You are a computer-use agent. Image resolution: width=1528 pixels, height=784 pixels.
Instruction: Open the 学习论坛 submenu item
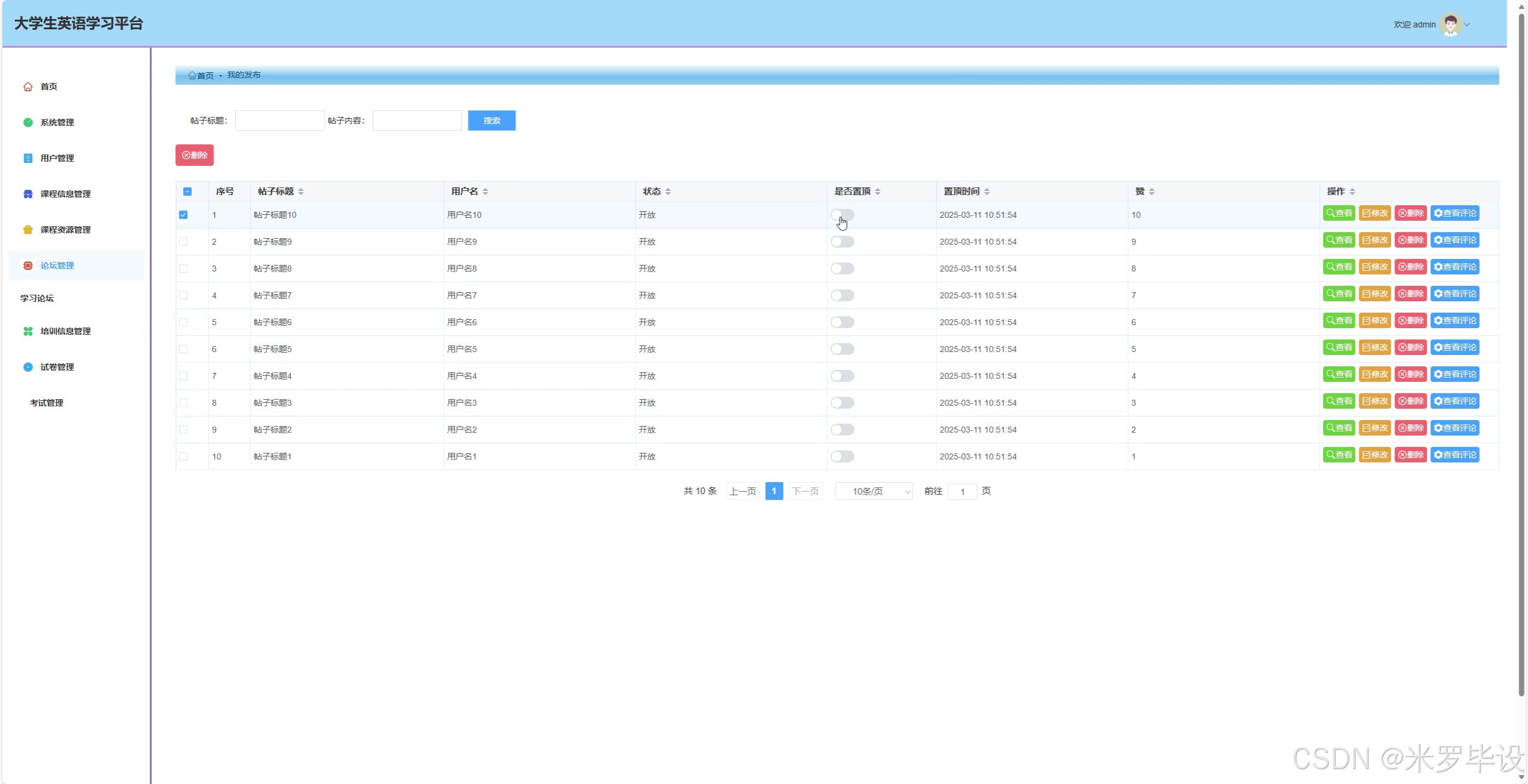[x=37, y=298]
